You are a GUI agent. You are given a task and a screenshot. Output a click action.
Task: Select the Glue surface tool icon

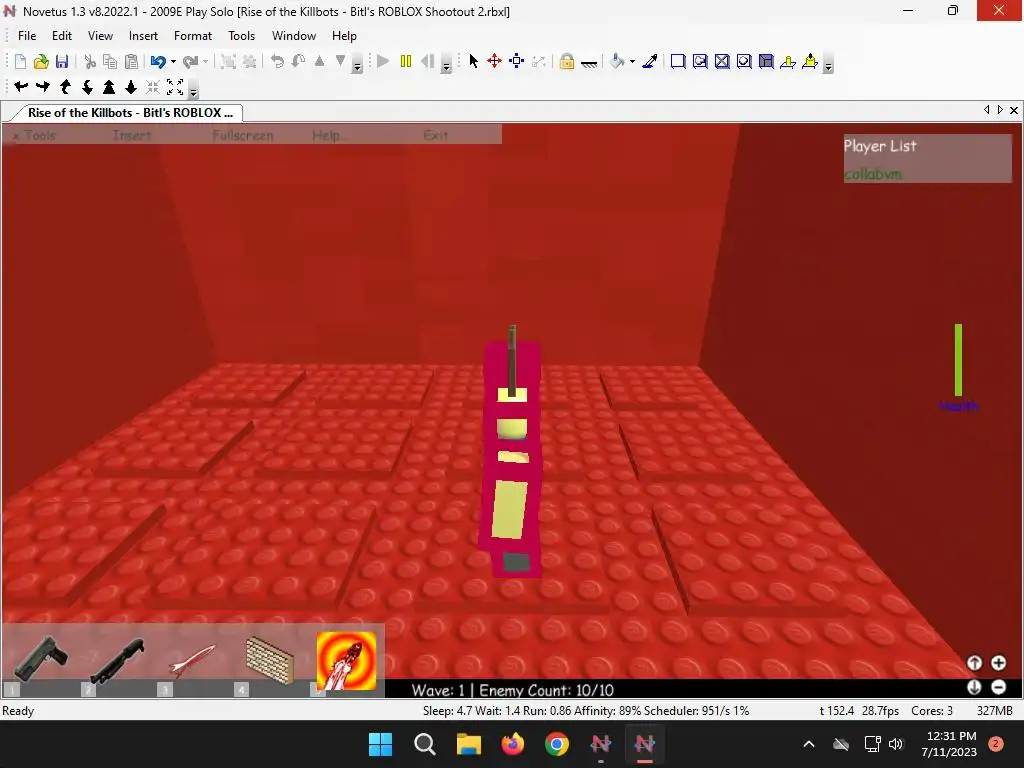click(x=700, y=61)
